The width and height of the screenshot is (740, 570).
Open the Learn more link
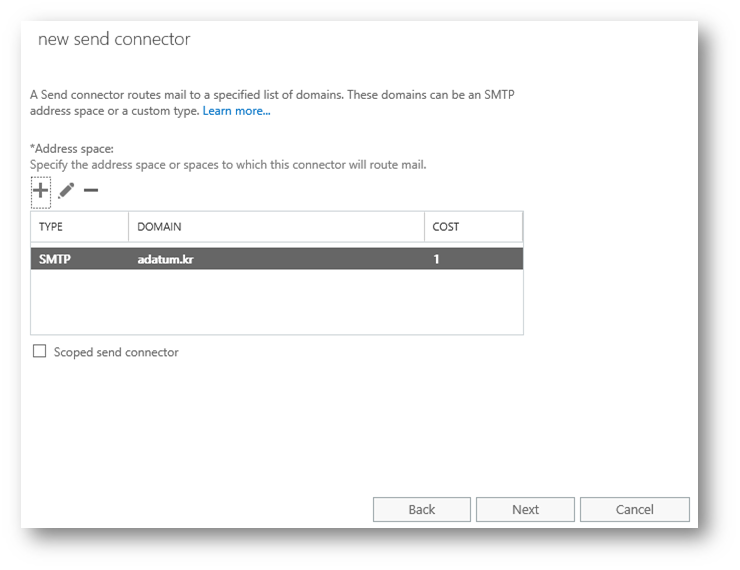[x=236, y=111]
